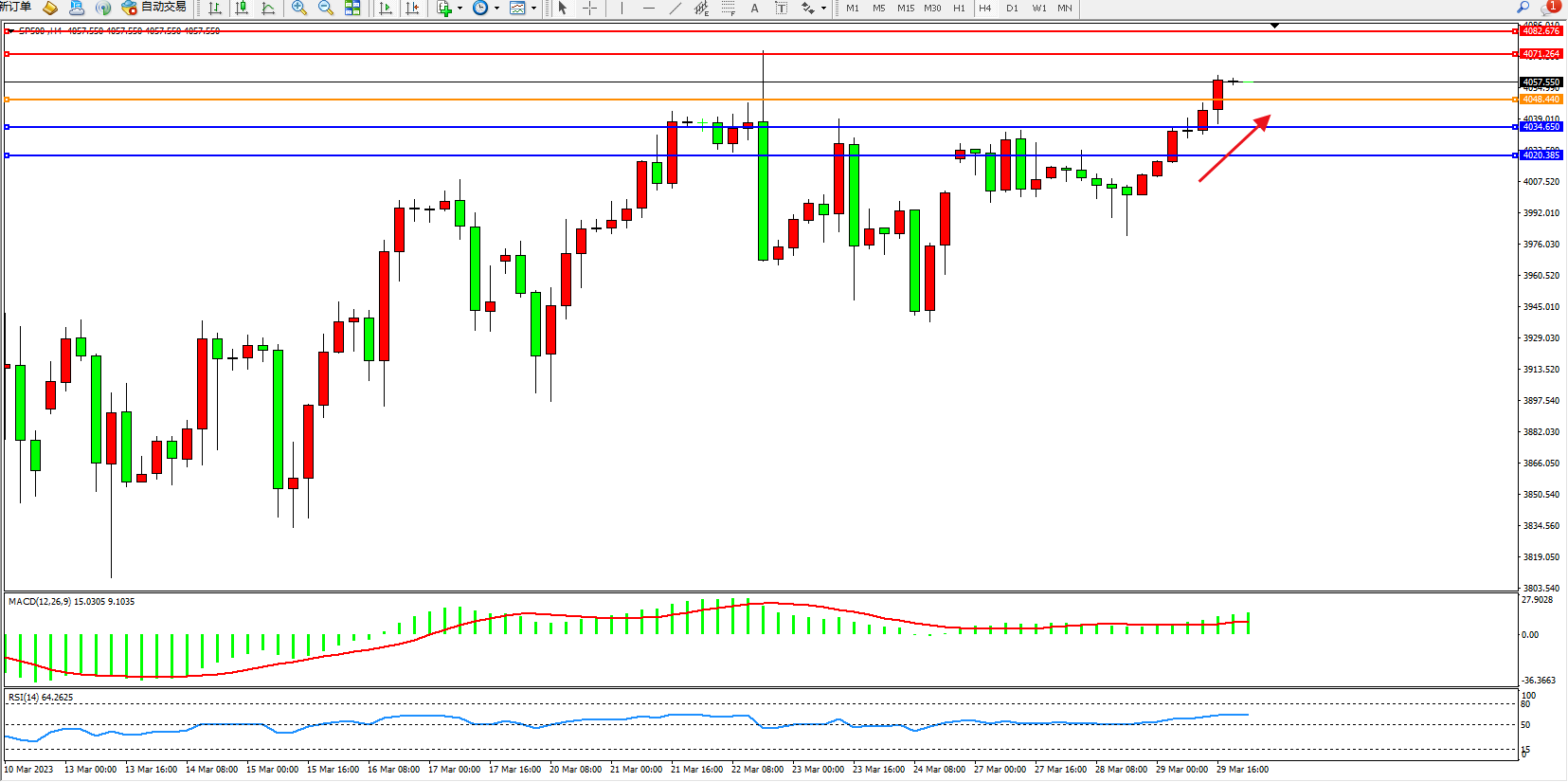Open the periodicity clock dropdown
The width and height of the screenshot is (1568, 782).
point(496,9)
